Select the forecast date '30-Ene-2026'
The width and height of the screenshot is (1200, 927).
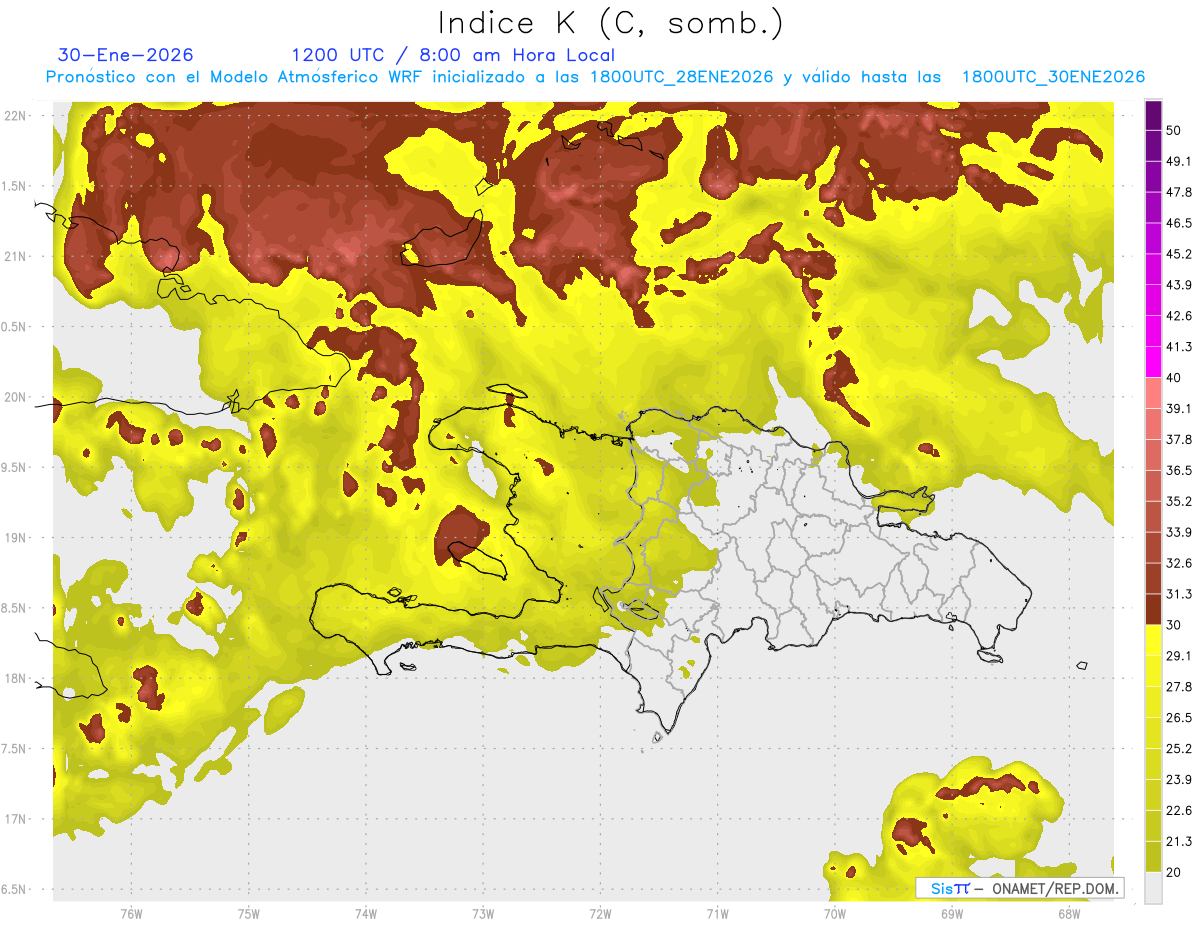point(126,55)
